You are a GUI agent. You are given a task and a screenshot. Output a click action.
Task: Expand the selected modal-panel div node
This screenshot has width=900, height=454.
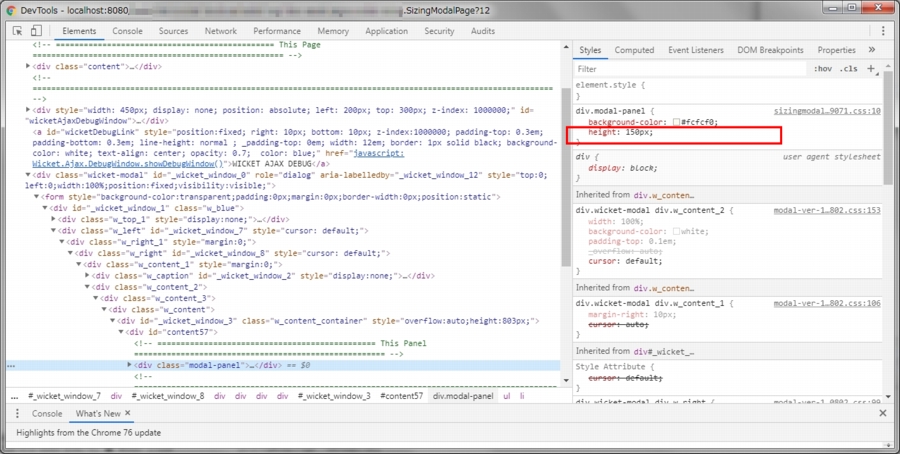[130, 365]
